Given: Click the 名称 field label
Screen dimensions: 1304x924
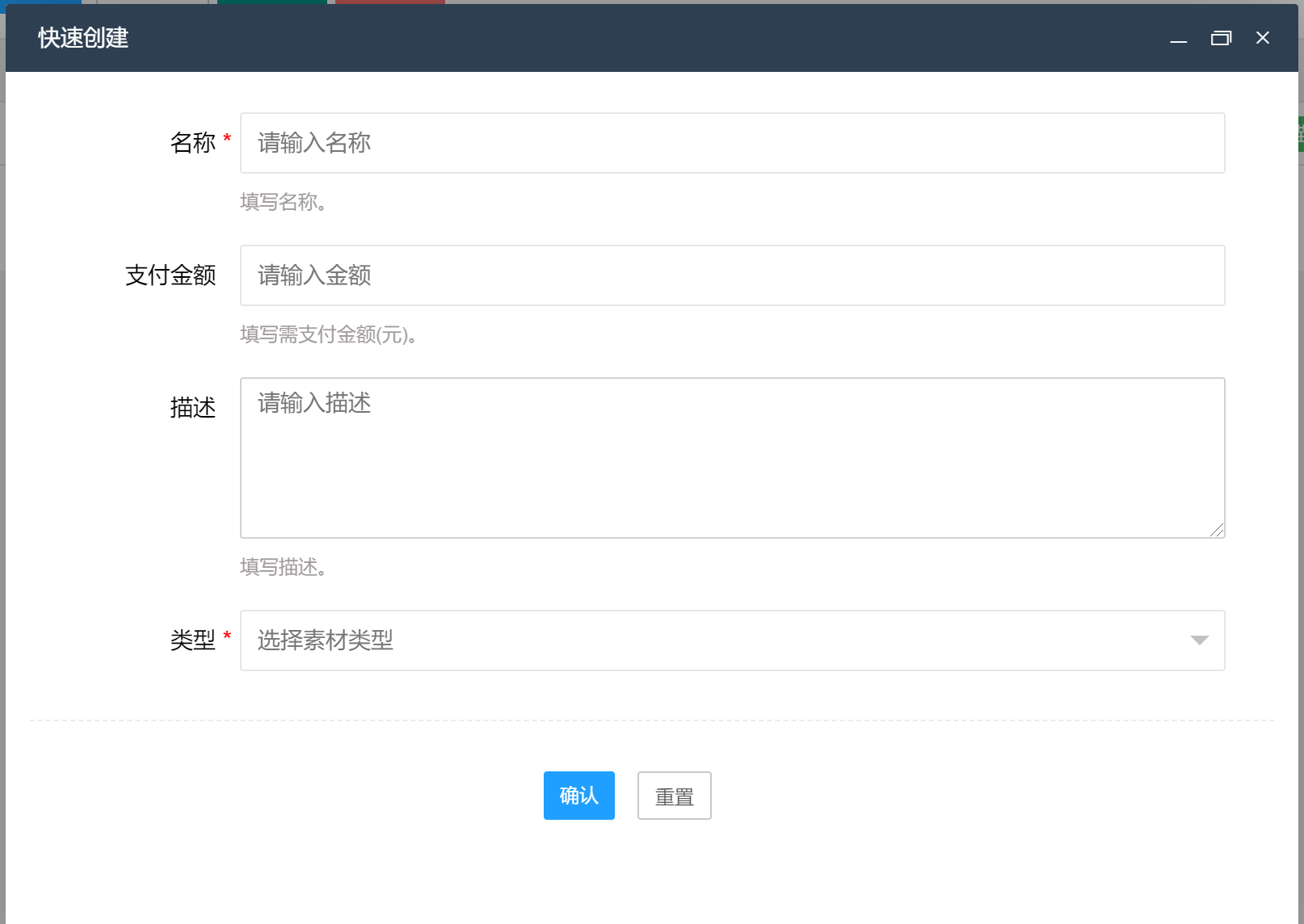Looking at the screenshot, I should pyautogui.click(x=192, y=143).
